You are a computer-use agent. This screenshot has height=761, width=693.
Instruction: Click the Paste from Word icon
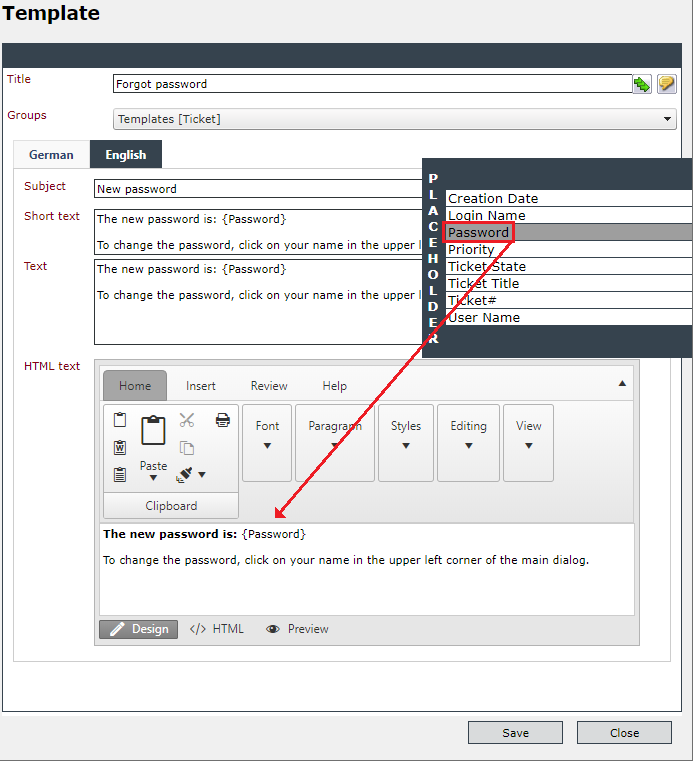tap(120, 447)
